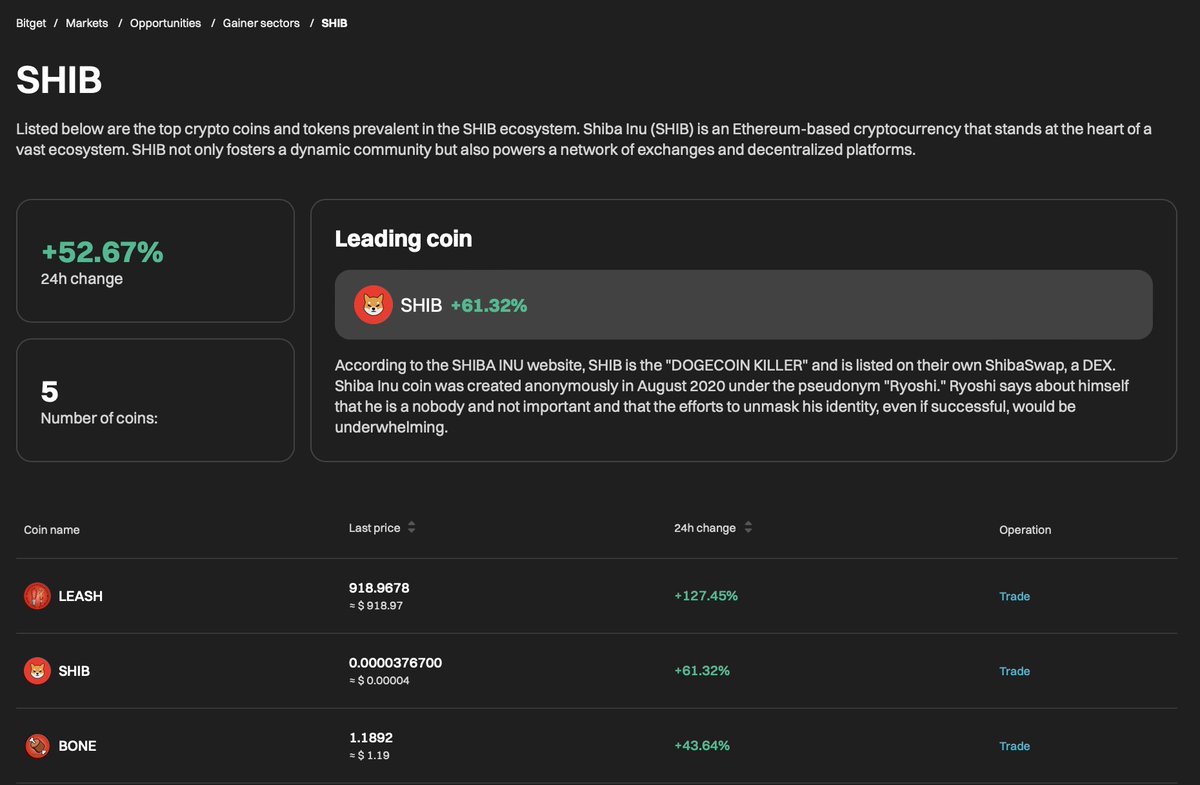This screenshot has height=785, width=1200.
Task: Click the ≈ $ 918.97 approximate price
Action: pyautogui.click(x=376, y=606)
